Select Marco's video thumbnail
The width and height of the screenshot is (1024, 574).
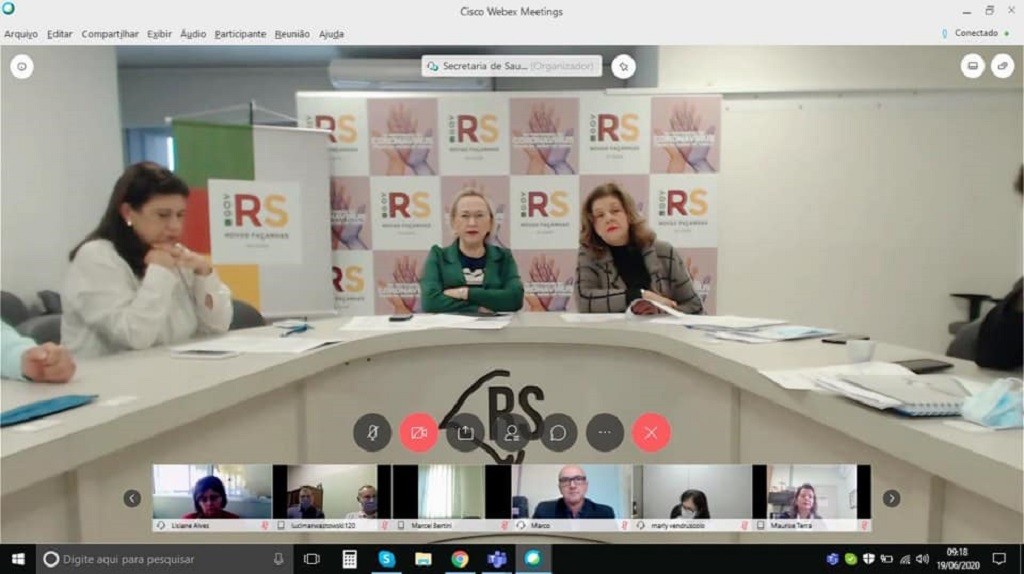click(x=572, y=492)
